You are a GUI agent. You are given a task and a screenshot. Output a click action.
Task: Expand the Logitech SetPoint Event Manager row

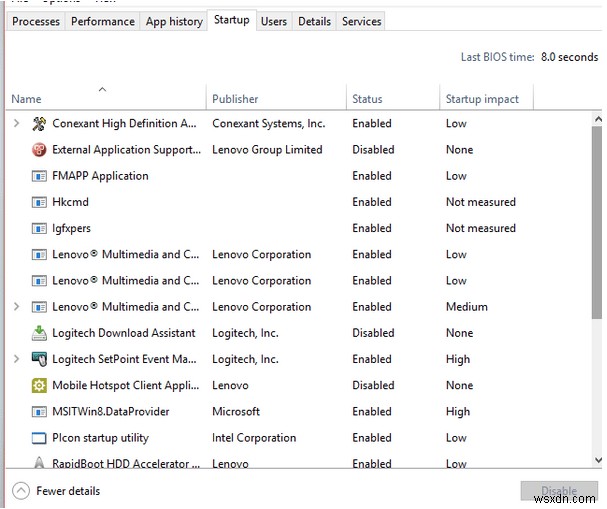coord(17,359)
